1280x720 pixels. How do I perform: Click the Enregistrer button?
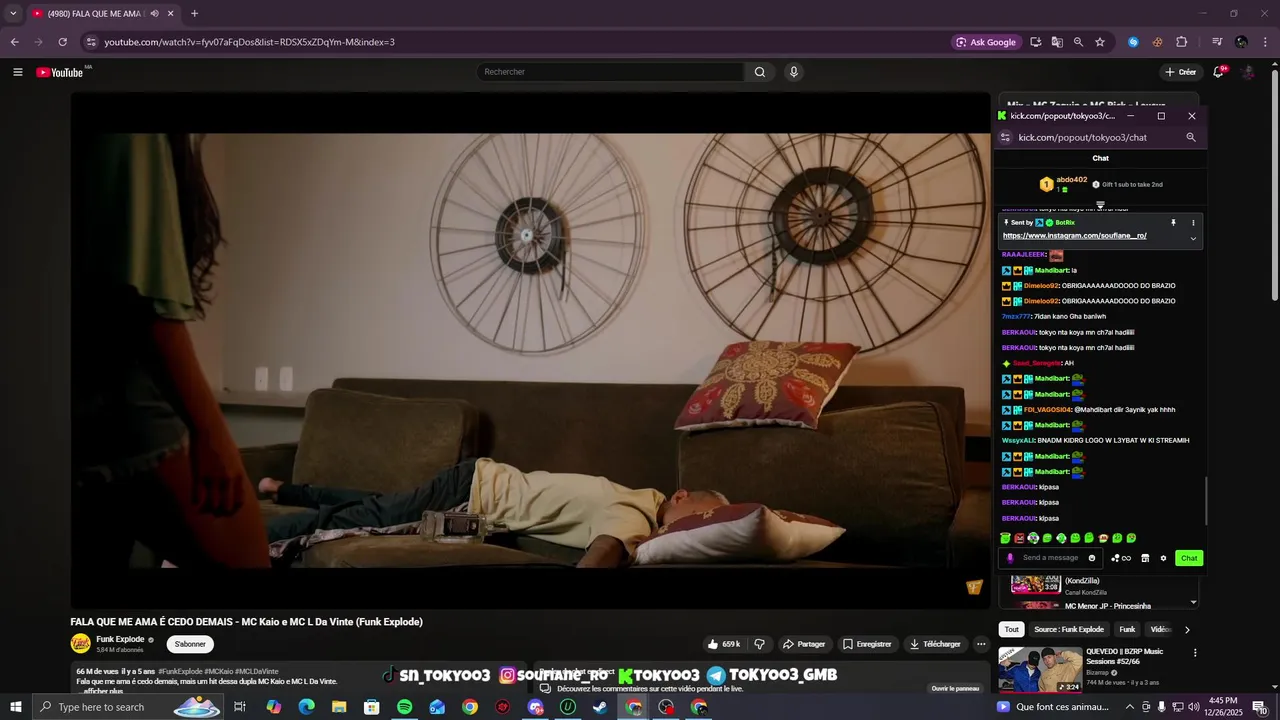coord(867,644)
